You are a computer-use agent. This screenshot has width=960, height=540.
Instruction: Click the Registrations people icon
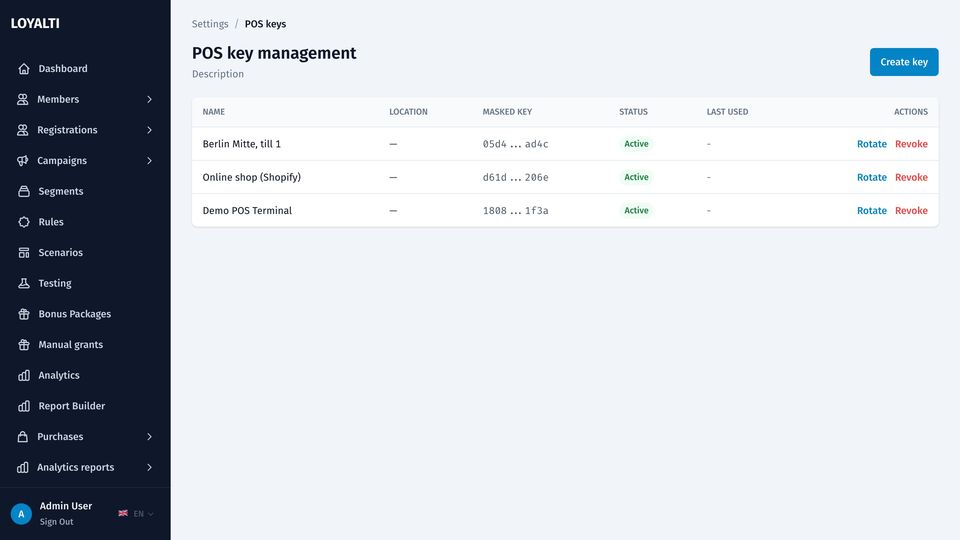[x=23, y=130]
